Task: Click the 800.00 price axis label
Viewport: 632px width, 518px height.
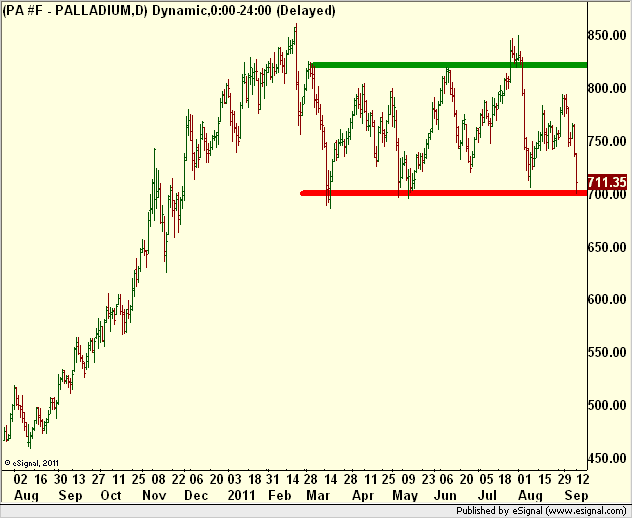Action: (x=607, y=88)
